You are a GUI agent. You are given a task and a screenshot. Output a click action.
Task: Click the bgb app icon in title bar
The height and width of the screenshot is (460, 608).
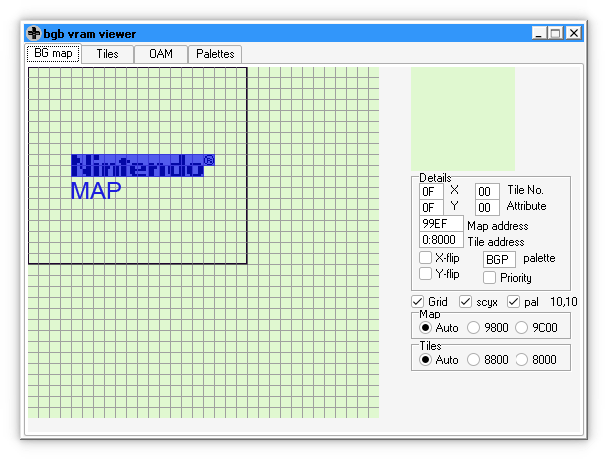(34, 33)
